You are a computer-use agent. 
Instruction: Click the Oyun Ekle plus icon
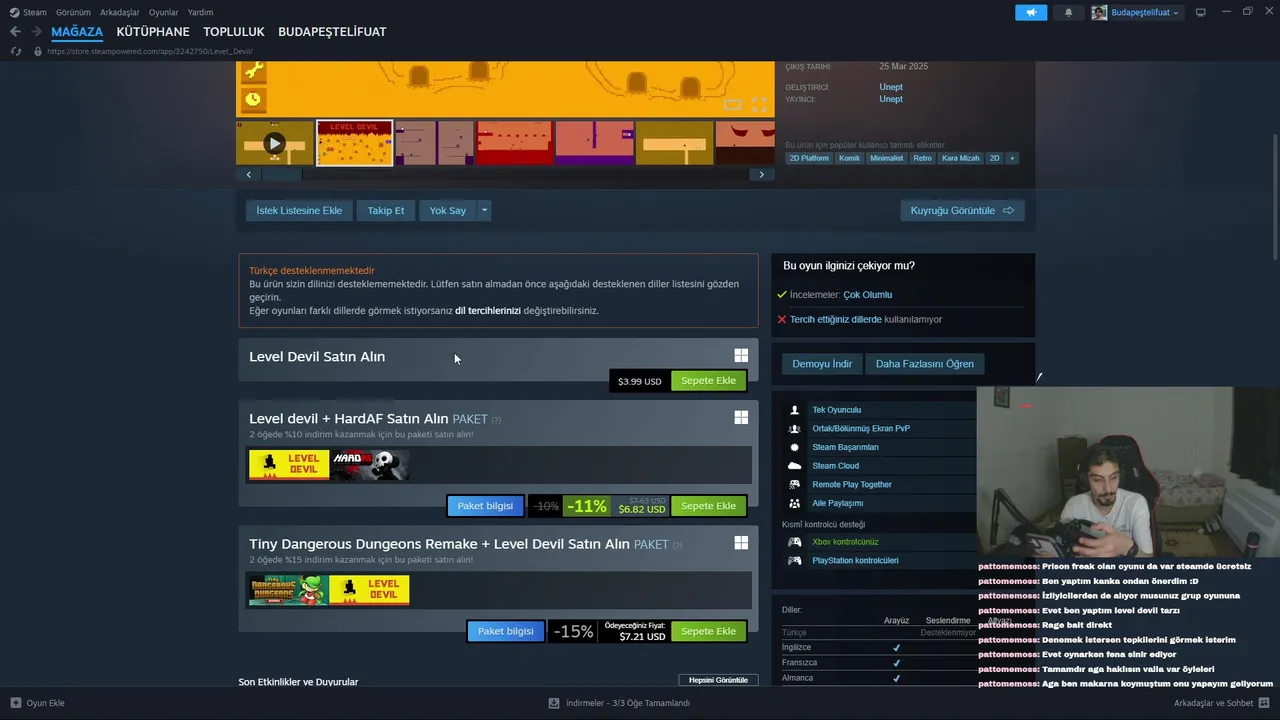click(15, 703)
